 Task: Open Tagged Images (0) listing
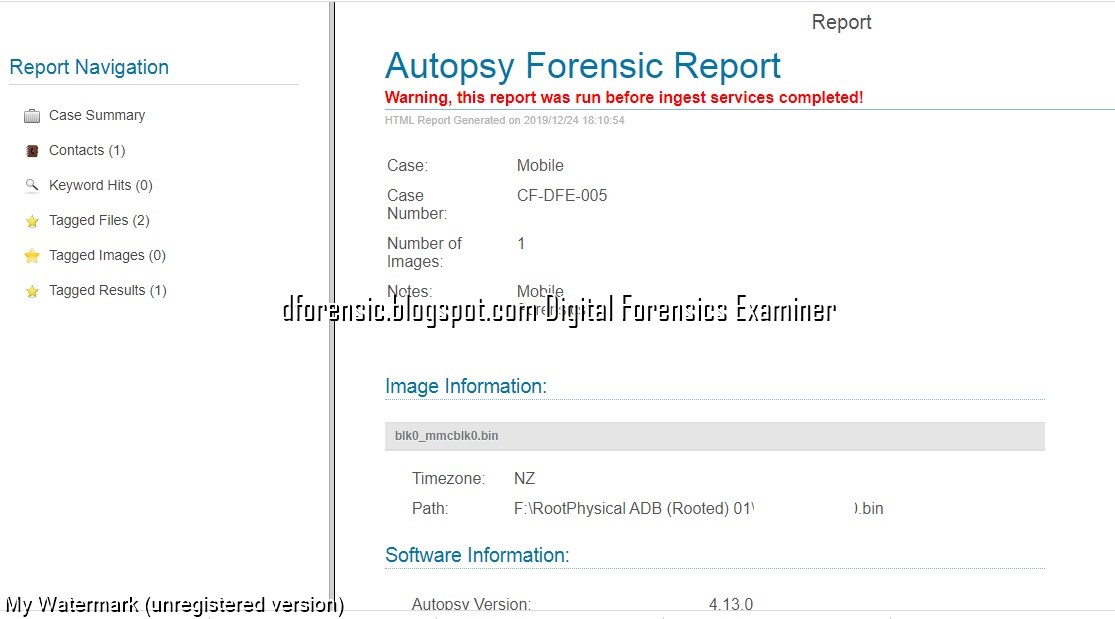(x=106, y=255)
